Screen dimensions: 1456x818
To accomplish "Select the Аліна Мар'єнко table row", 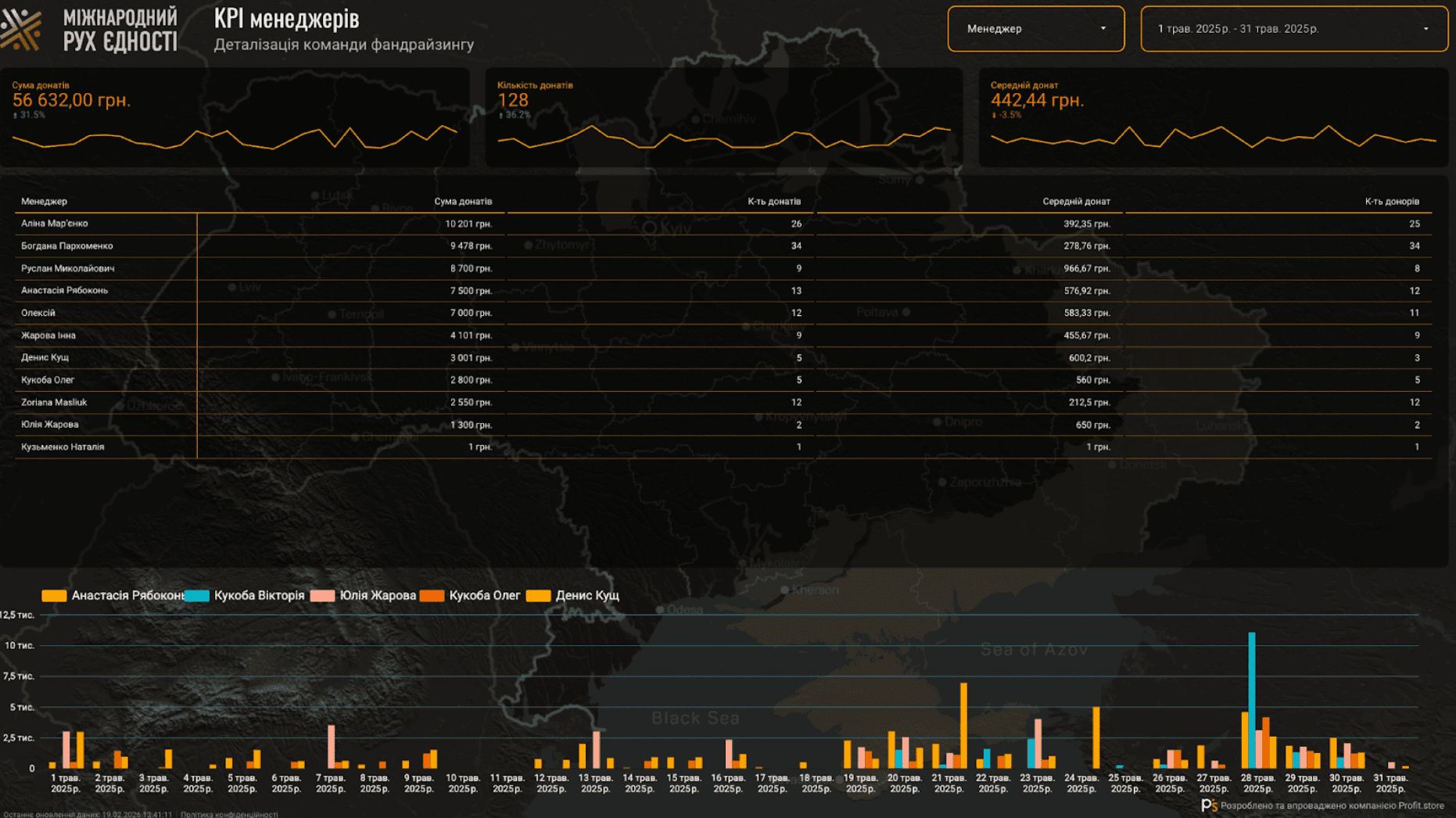I will pos(55,224).
